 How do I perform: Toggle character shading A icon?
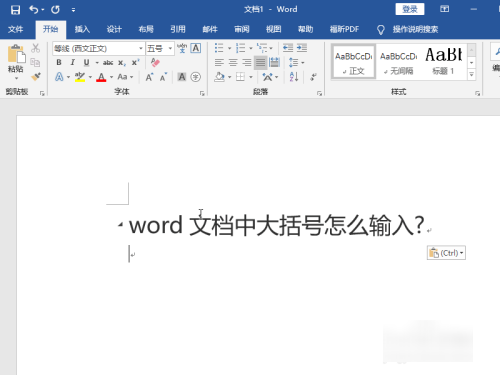(x=182, y=77)
